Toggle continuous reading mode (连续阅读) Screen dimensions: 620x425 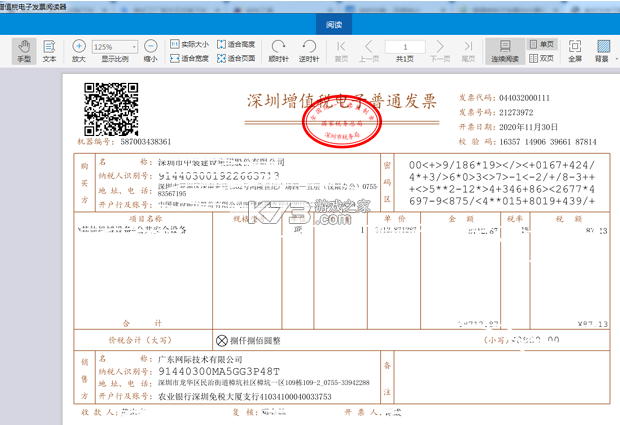pos(505,51)
